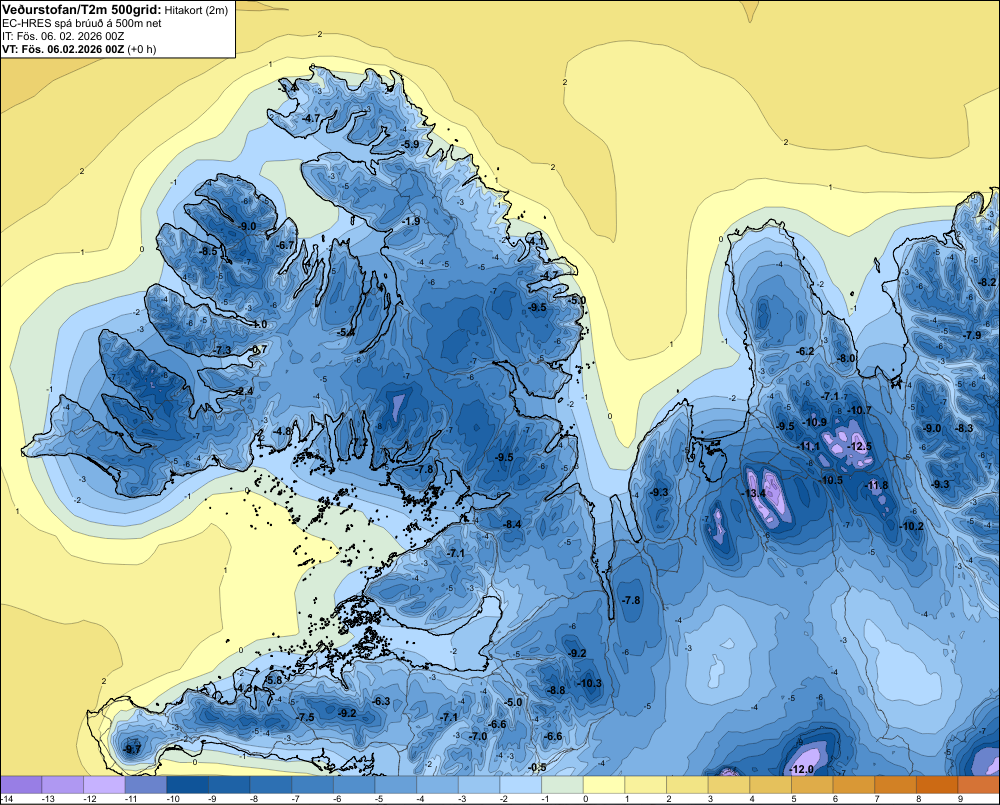
Task: Click the -8.0 temperature label
Action: tap(846, 358)
